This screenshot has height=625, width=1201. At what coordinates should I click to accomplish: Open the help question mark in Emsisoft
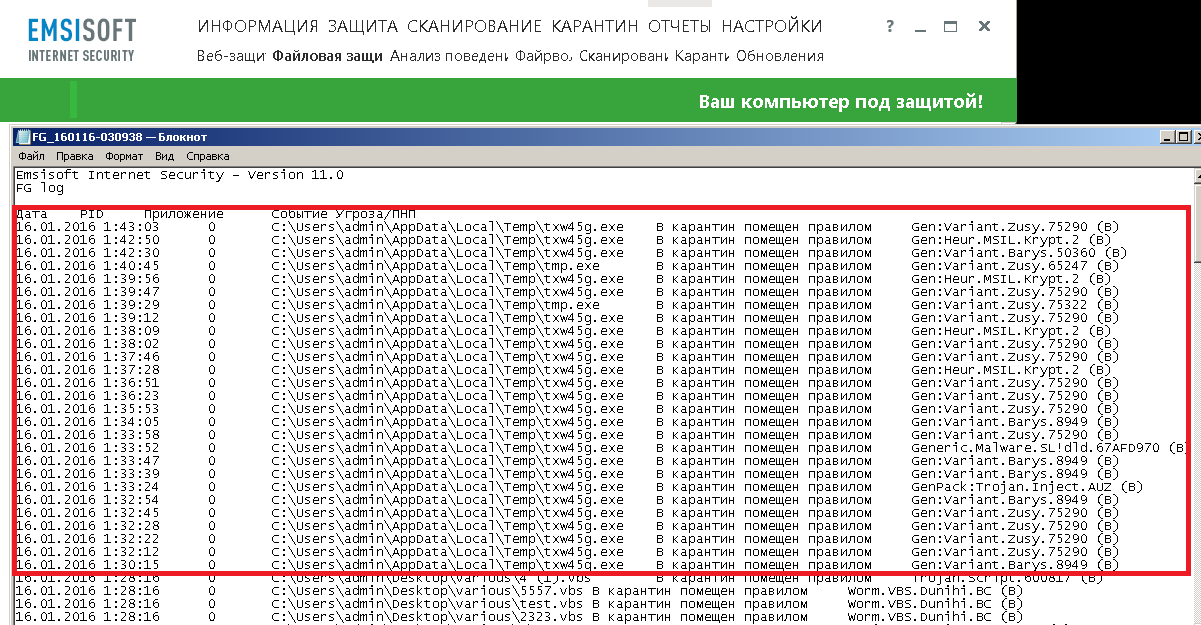pyautogui.click(x=888, y=26)
